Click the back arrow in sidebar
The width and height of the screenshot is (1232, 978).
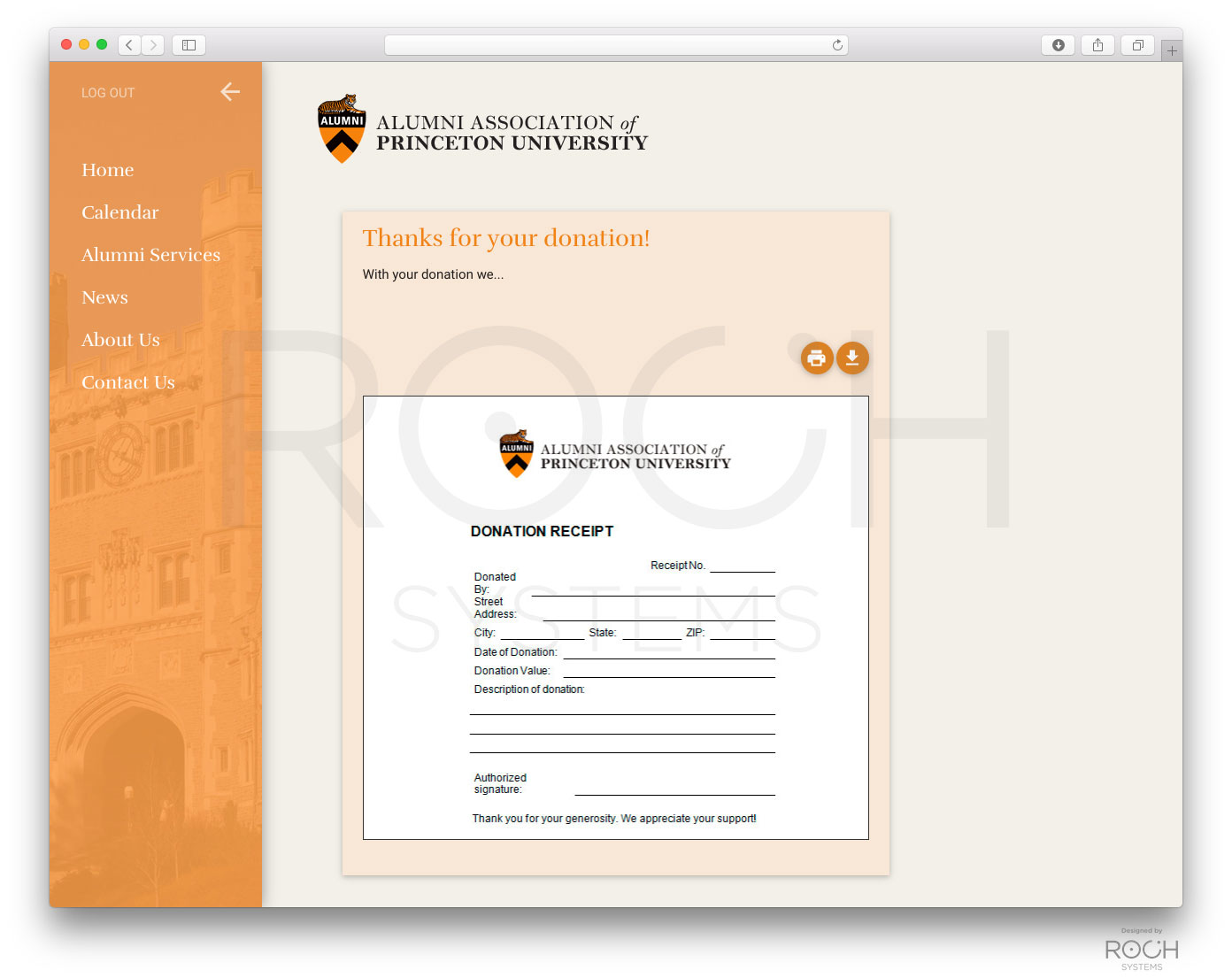(230, 92)
